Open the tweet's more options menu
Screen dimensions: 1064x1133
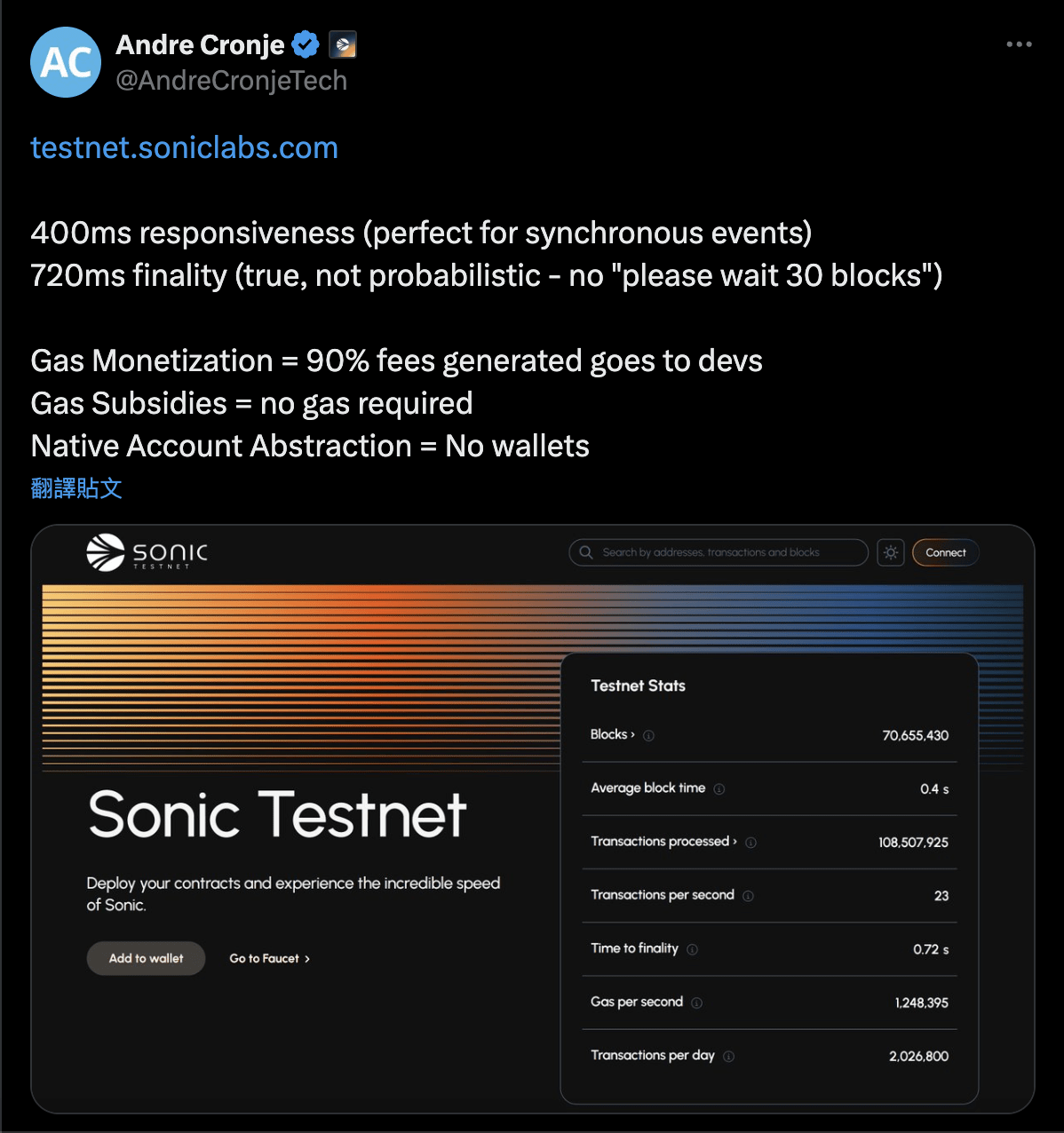[x=1019, y=44]
